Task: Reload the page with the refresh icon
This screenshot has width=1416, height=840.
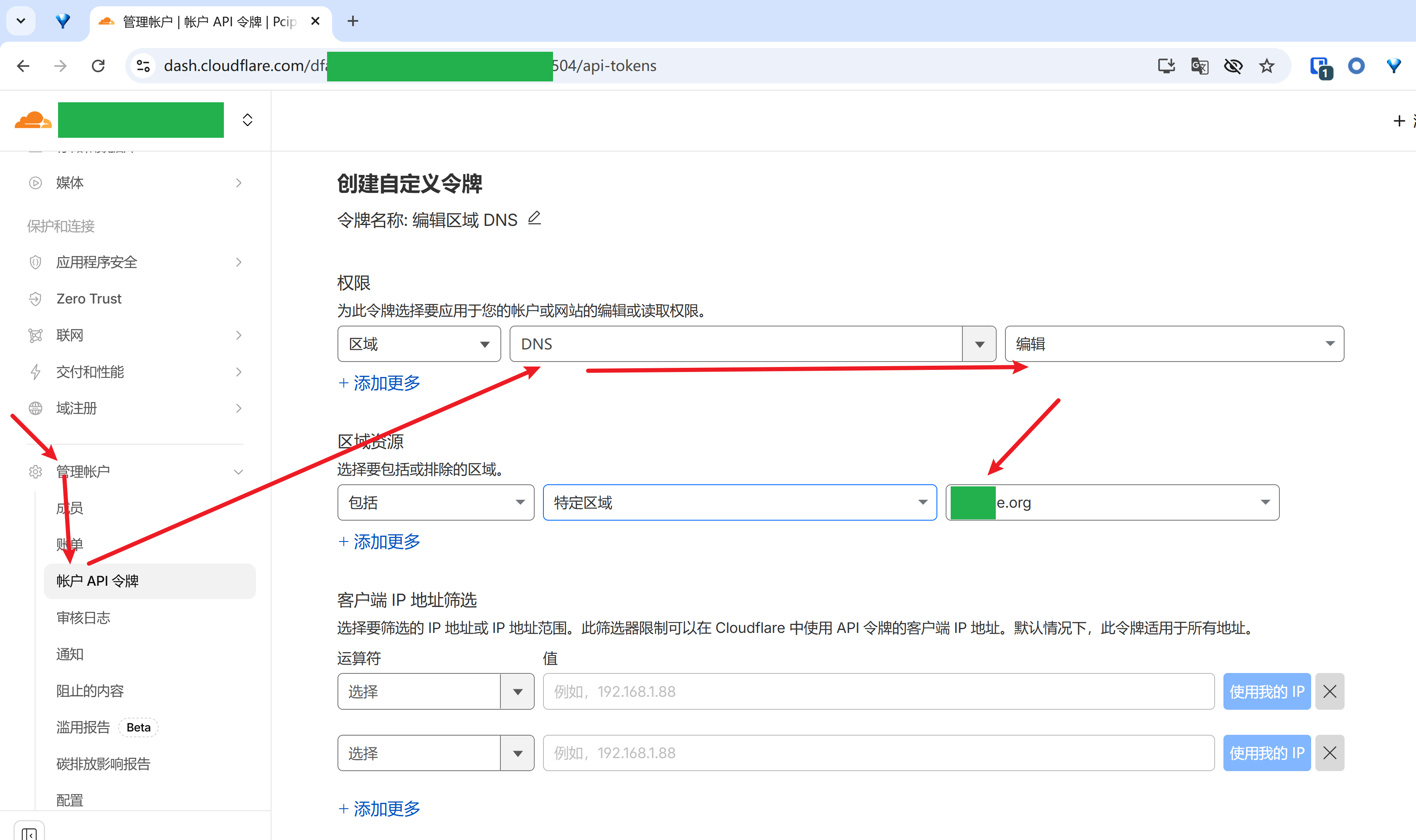Action: tap(98, 66)
